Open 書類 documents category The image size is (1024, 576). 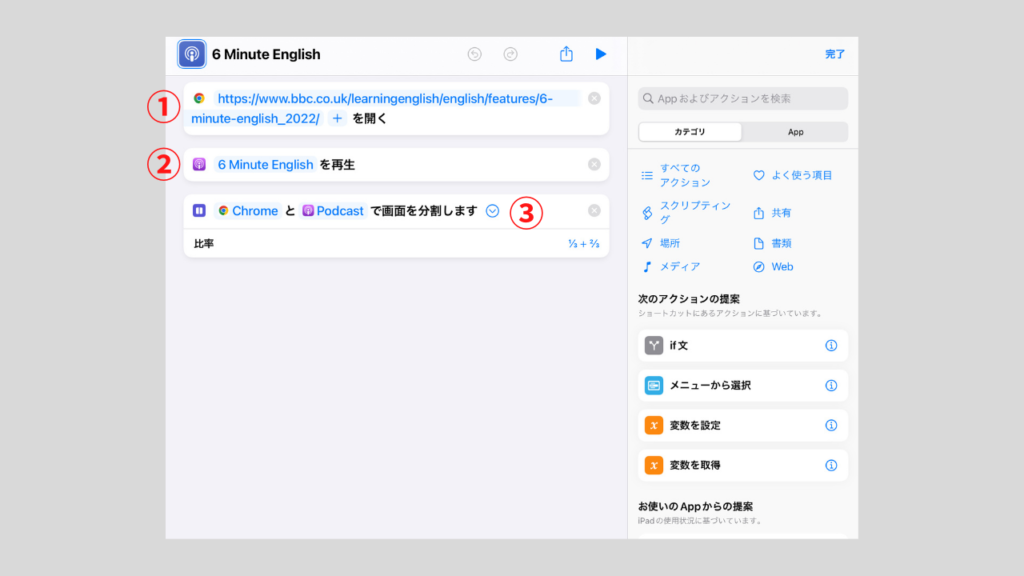[x=772, y=243]
